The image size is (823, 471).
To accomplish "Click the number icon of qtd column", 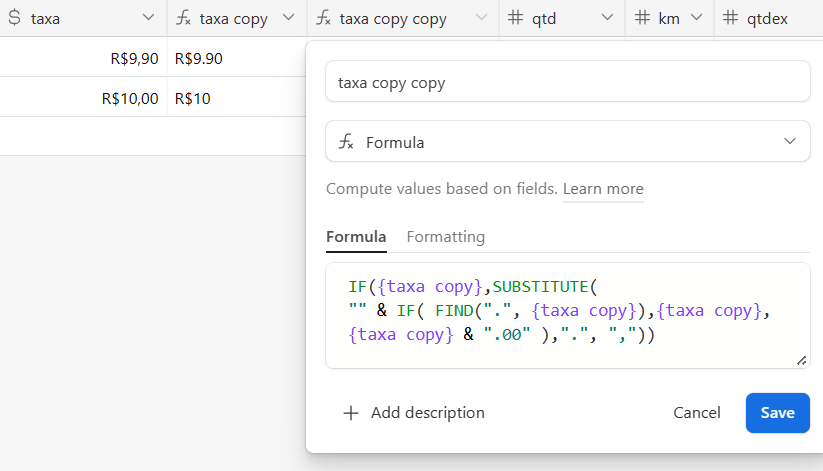I will [x=515, y=18].
